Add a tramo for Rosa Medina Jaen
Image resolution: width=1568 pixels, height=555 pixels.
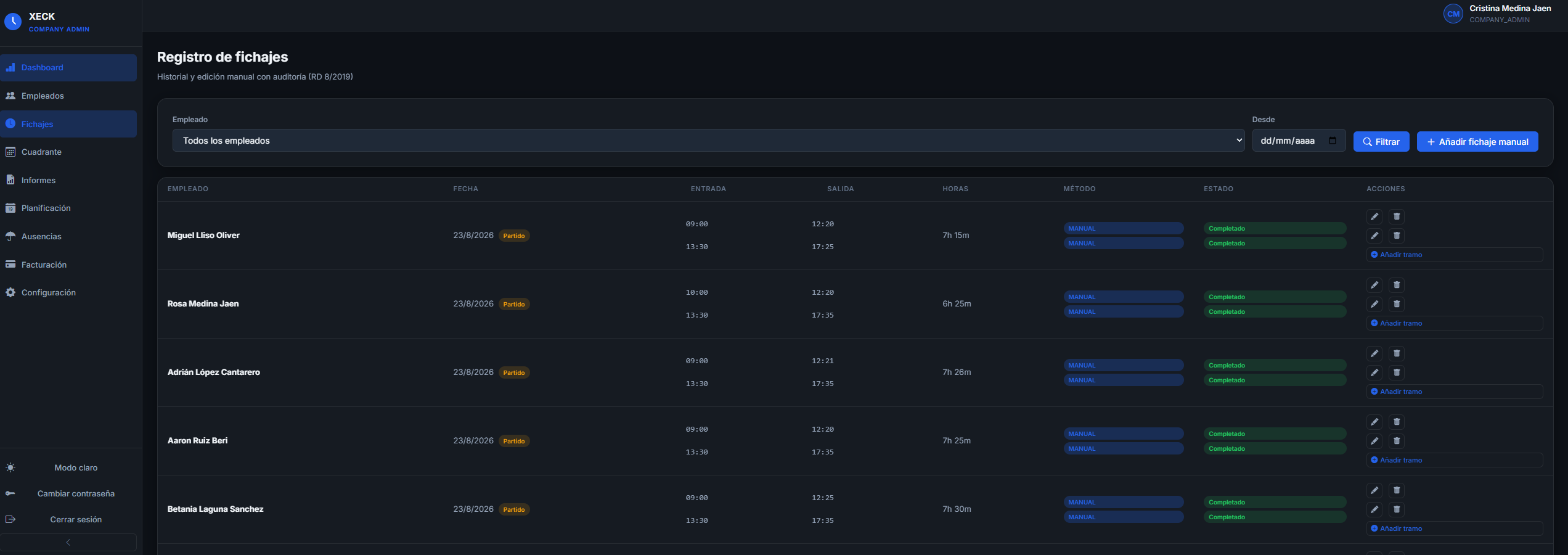(1455, 323)
